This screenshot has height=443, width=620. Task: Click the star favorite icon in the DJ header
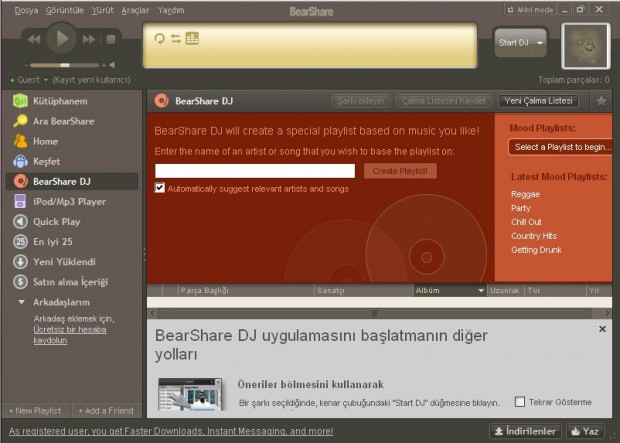601,101
